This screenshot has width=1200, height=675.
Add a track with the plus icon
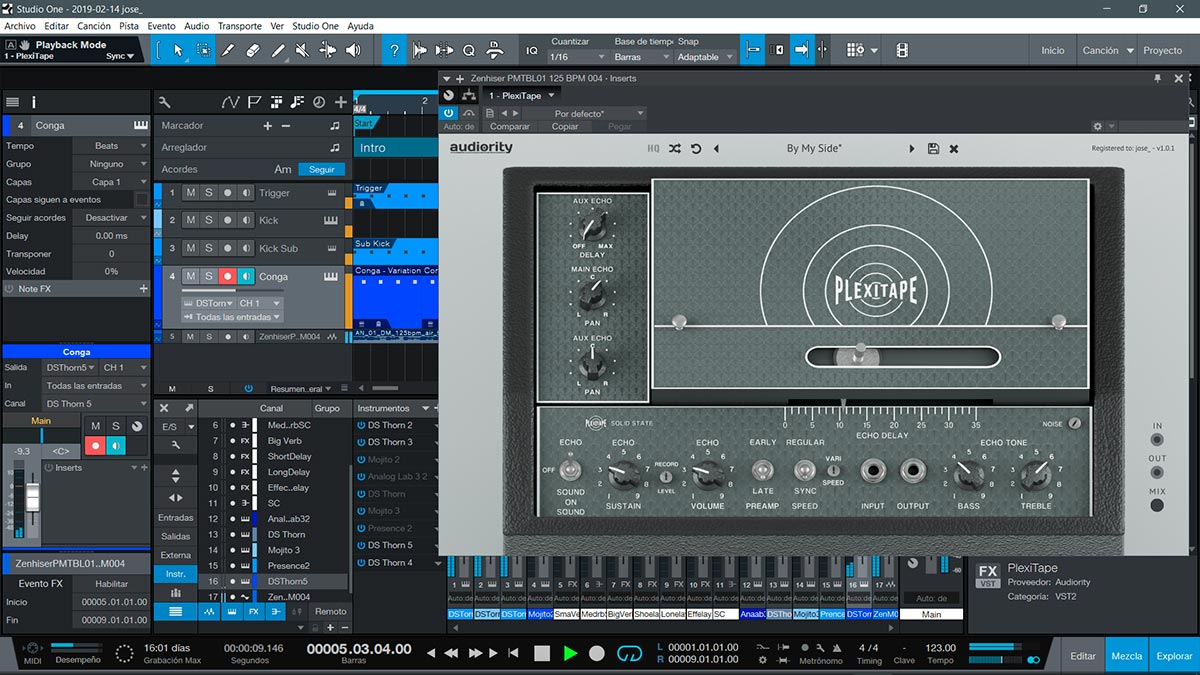click(341, 102)
